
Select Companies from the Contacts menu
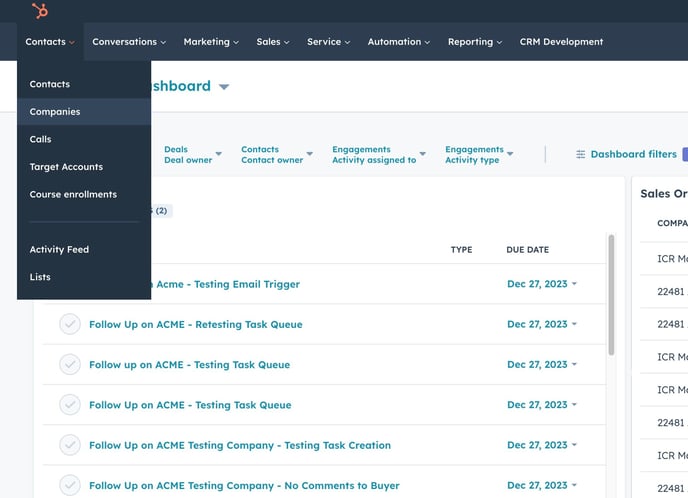tap(55, 112)
